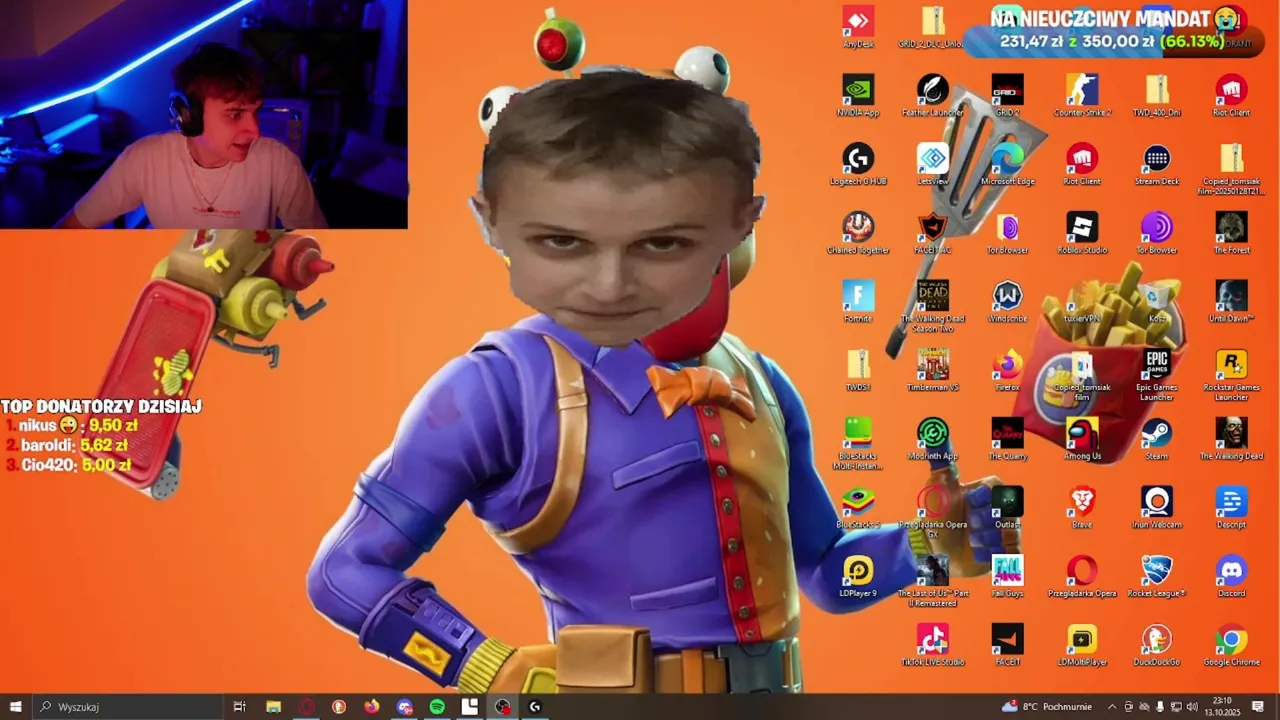Open the FACEIT AC shortcut

click(933, 234)
